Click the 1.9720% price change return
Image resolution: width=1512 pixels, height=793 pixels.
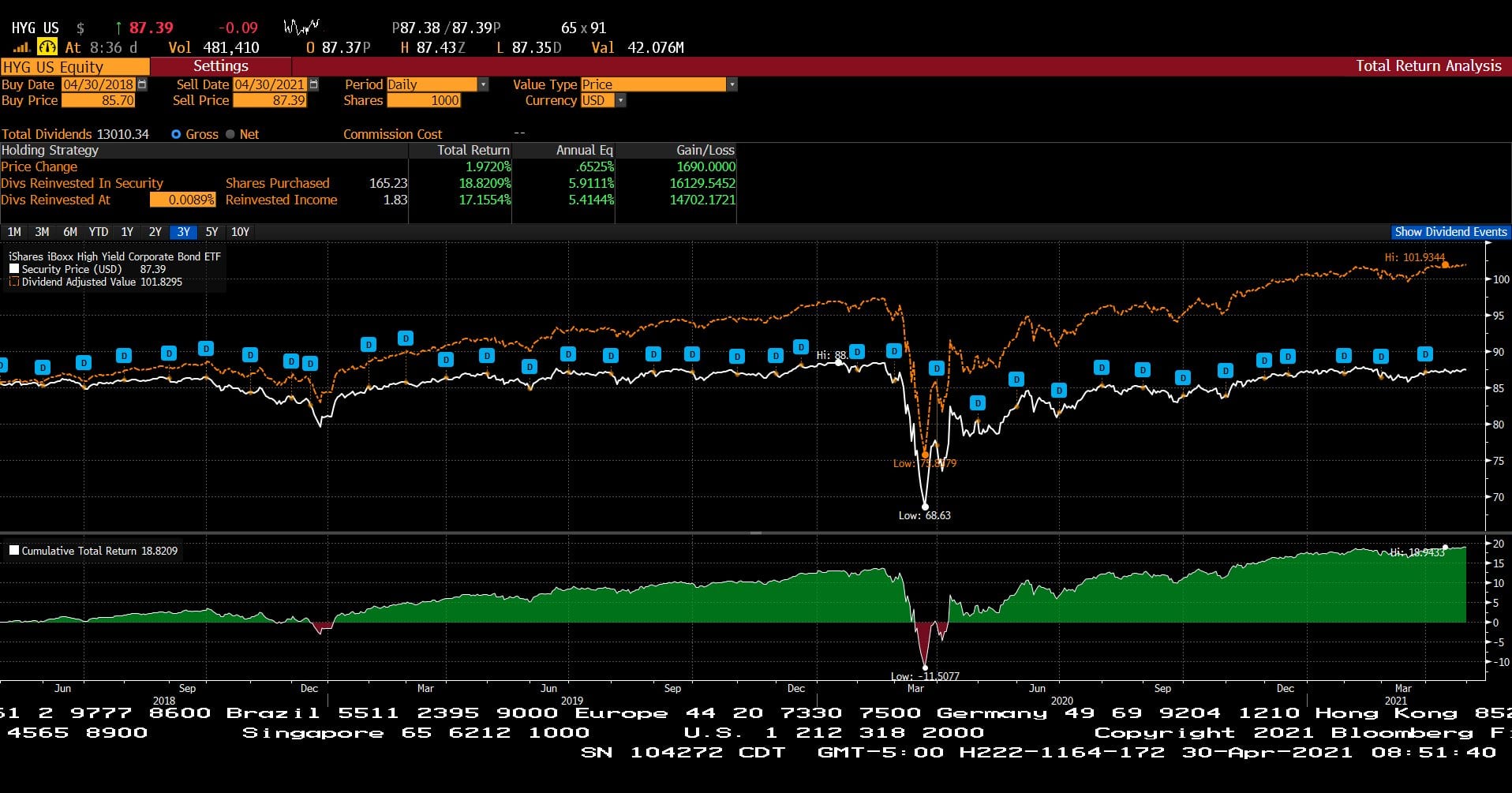click(x=488, y=166)
